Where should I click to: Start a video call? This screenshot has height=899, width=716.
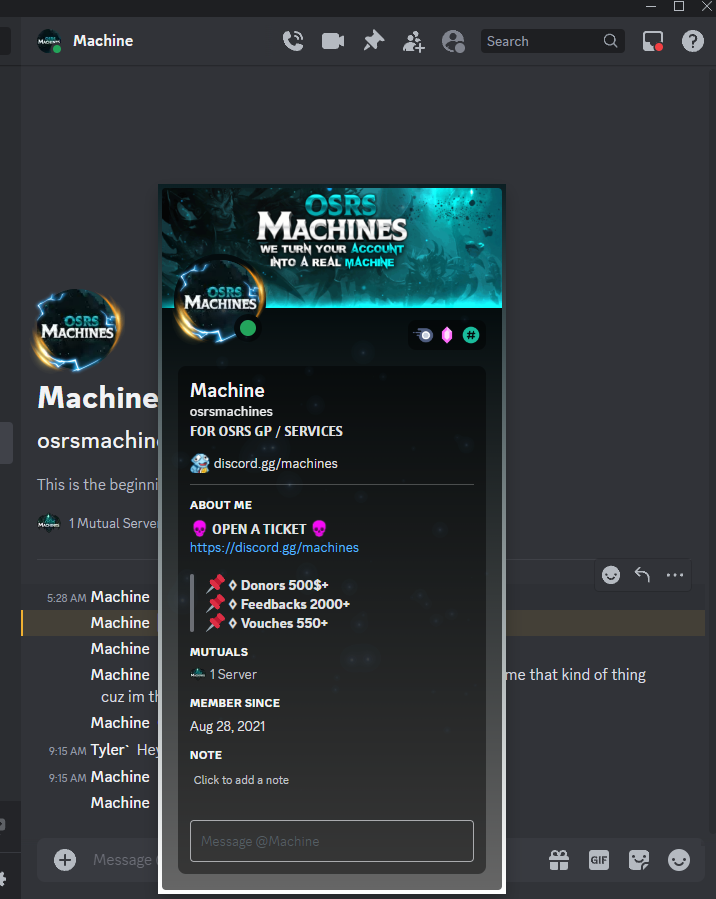333,41
